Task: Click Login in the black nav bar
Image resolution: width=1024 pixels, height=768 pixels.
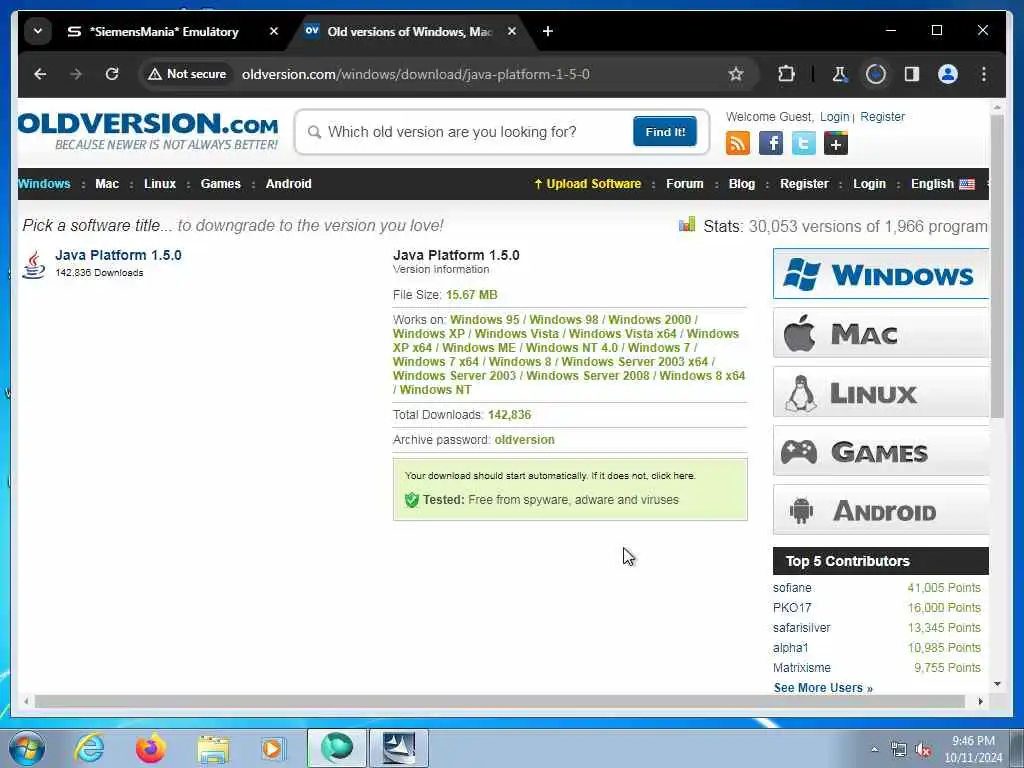Action: (869, 184)
